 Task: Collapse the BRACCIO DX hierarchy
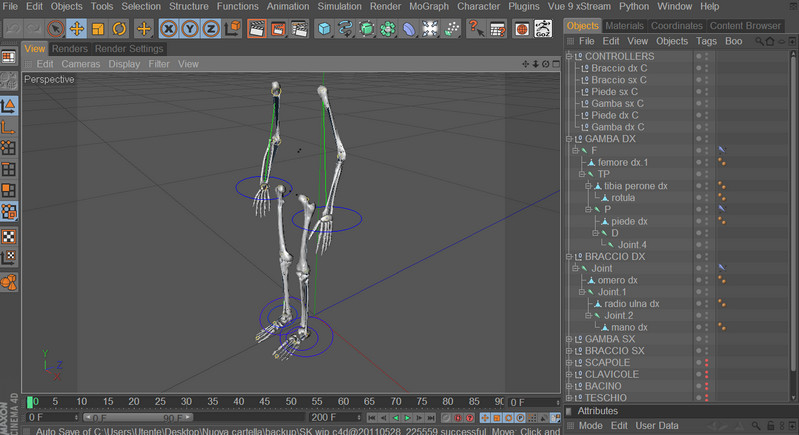pos(569,256)
